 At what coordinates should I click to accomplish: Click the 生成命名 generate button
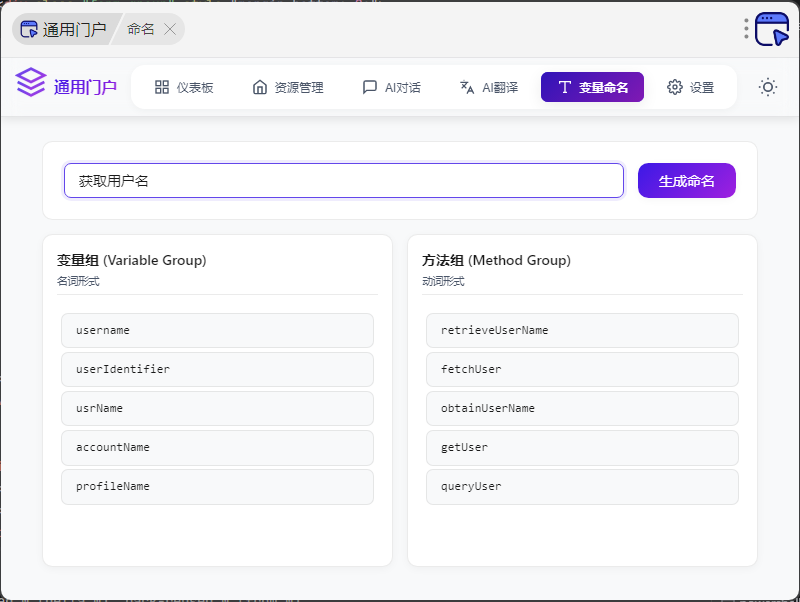coord(686,181)
